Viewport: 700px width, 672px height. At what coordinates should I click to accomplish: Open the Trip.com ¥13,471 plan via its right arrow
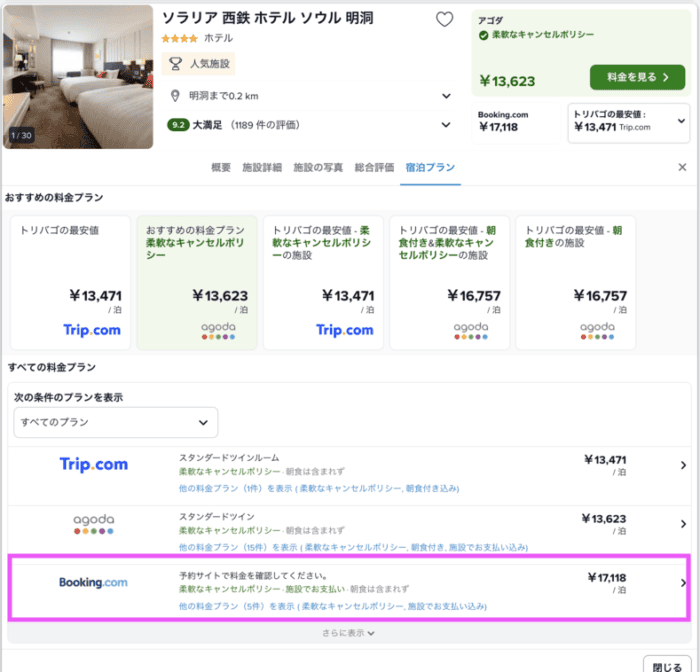(683, 465)
